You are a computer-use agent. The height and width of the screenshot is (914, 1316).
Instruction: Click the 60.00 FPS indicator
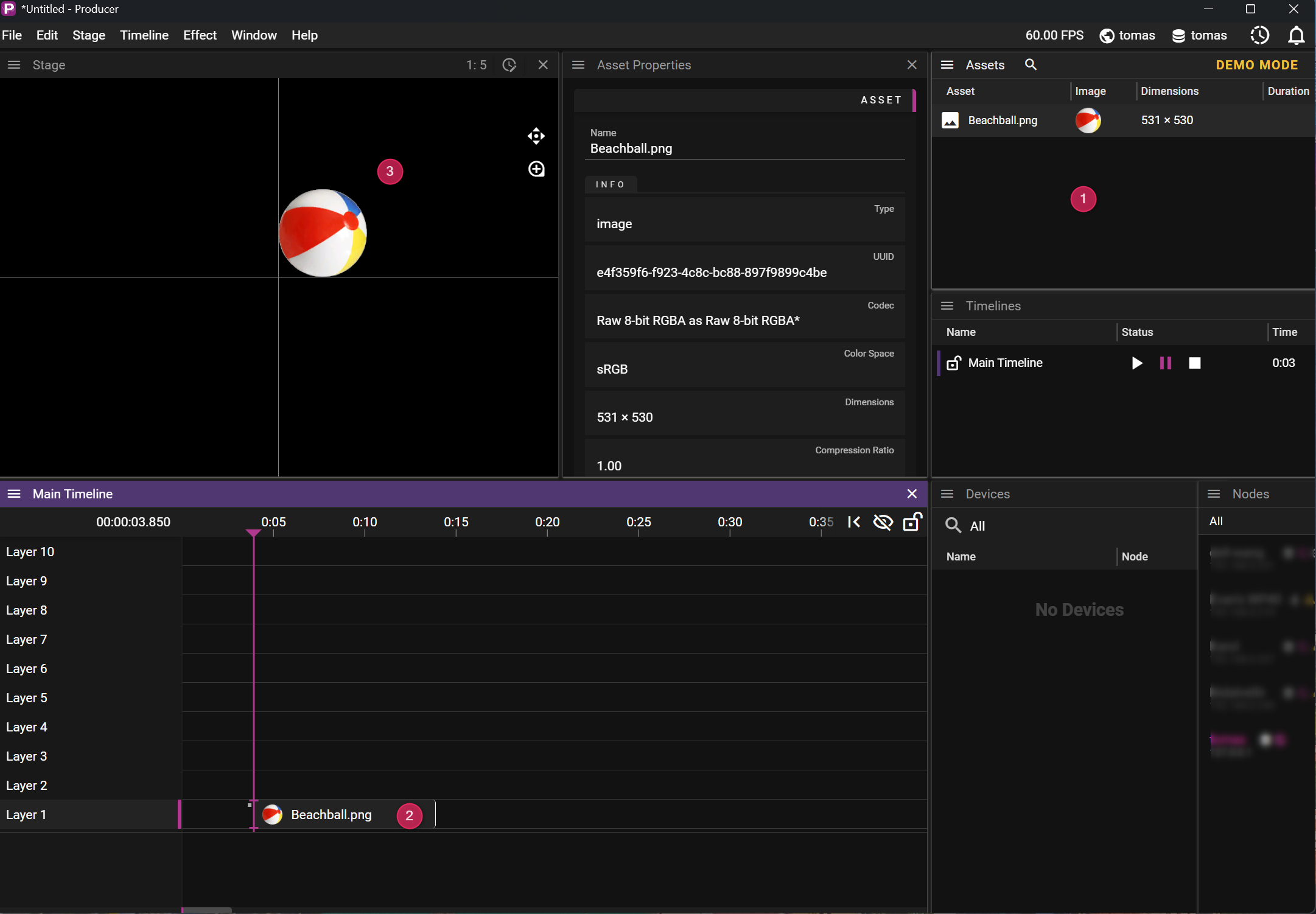(1054, 35)
